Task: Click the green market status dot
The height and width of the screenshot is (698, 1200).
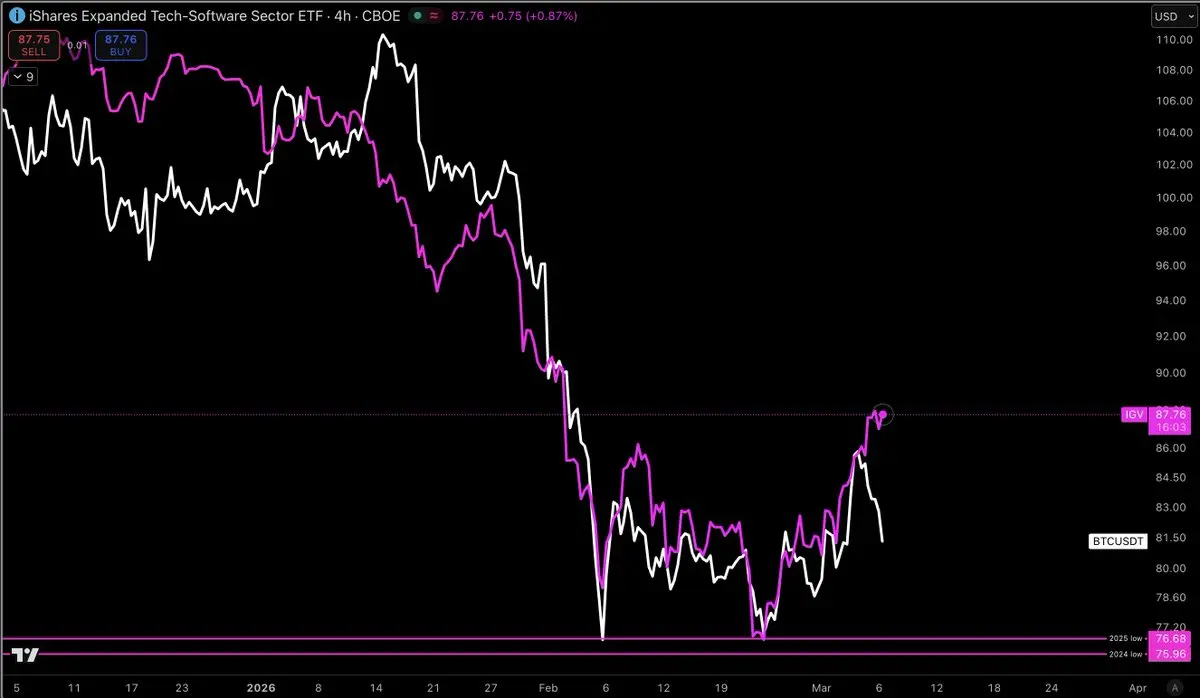Action: point(415,16)
